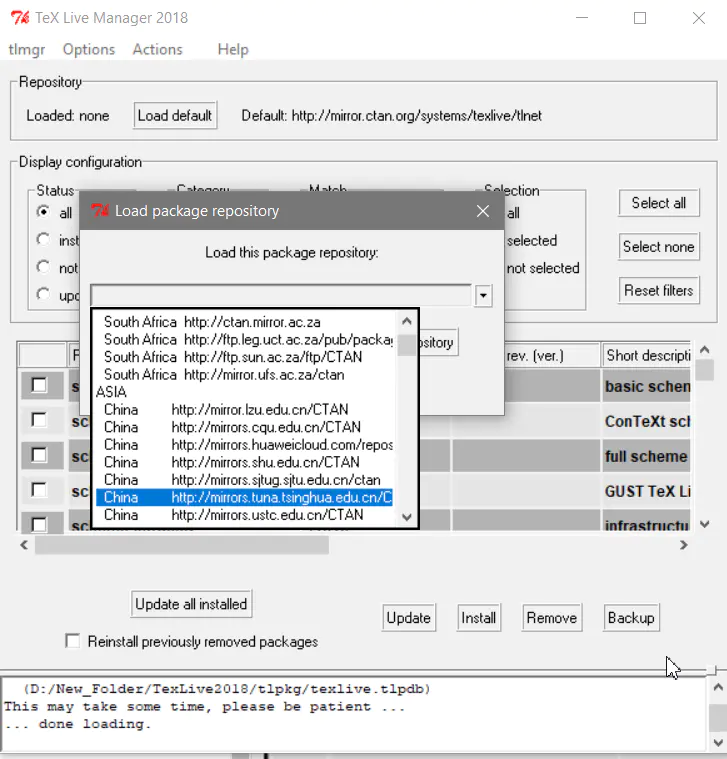Image resolution: width=727 pixels, height=759 pixels.
Task: Click the mirror list scroll down arrow
Action: (407, 517)
